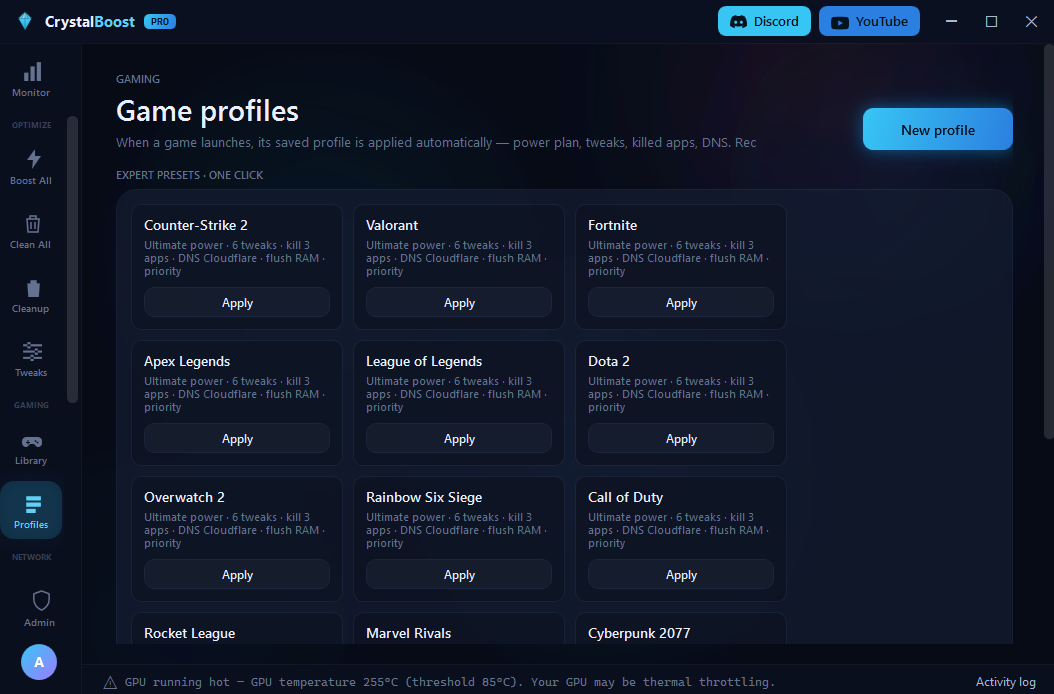
Task: Open the Activity log
Action: (x=1005, y=682)
